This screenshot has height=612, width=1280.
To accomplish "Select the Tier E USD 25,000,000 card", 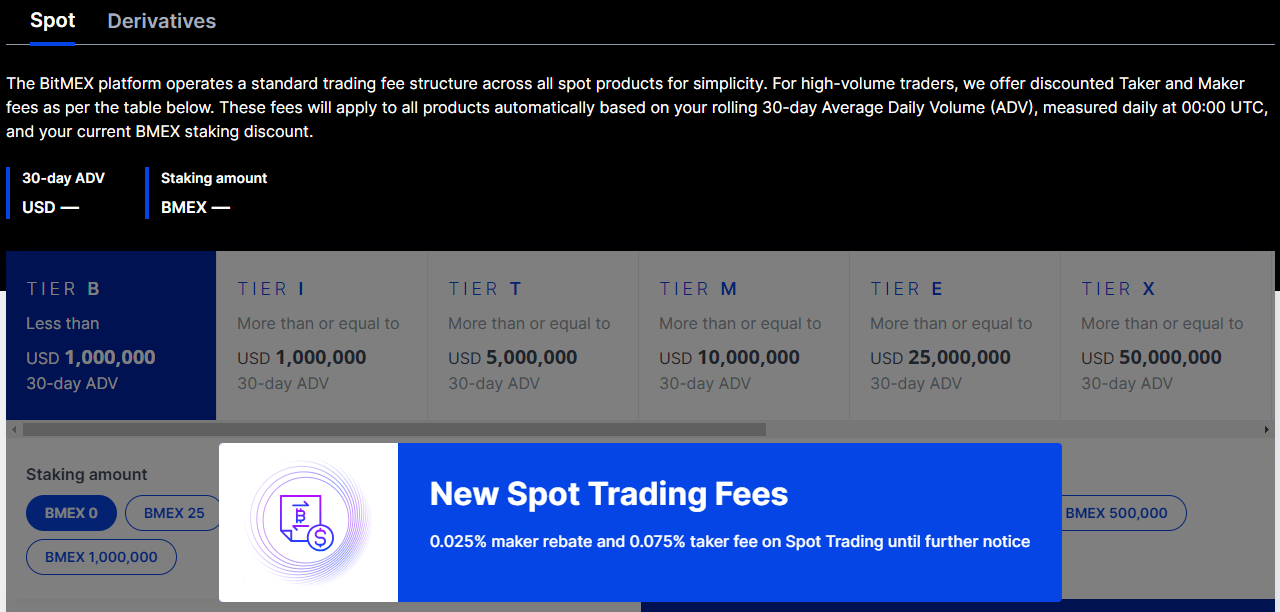I will pos(955,335).
